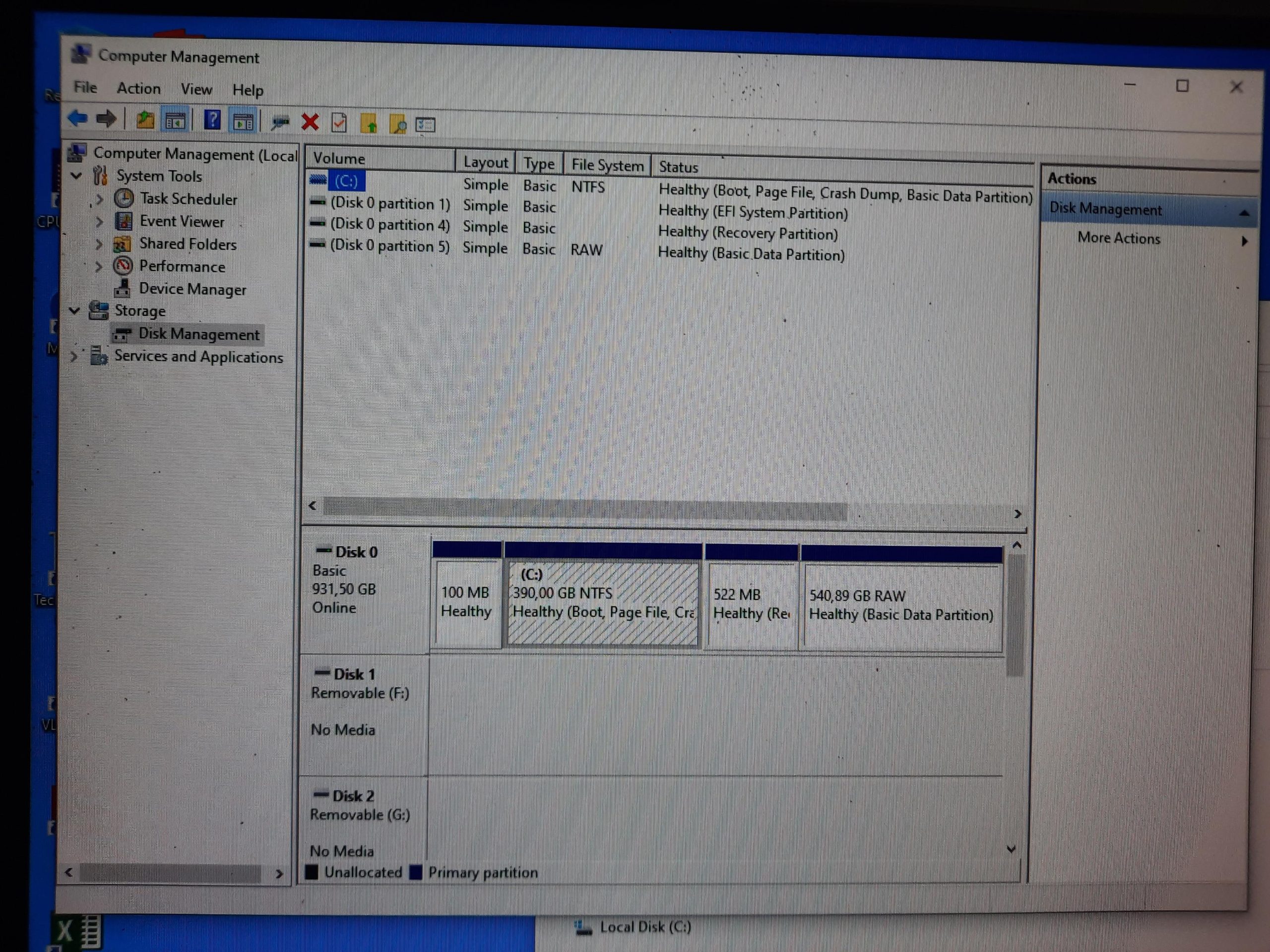This screenshot has width=1270, height=952.
Task: Collapse the Storage tree node
Action: point(74,310)
